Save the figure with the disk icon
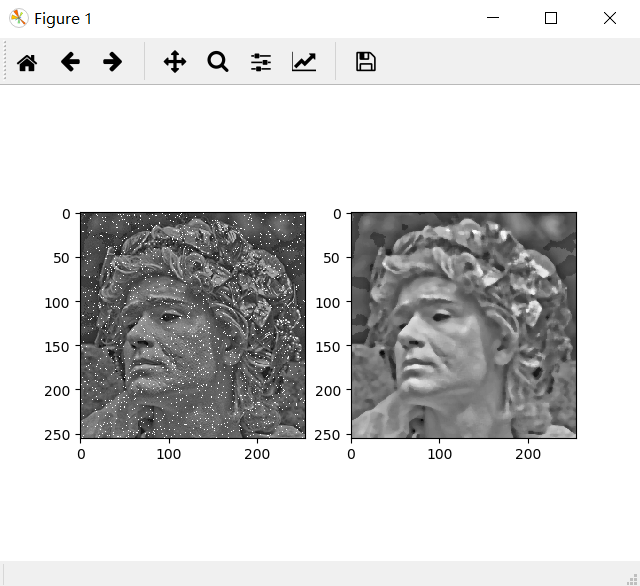The image size is (640, 586). tap(366, 62)
